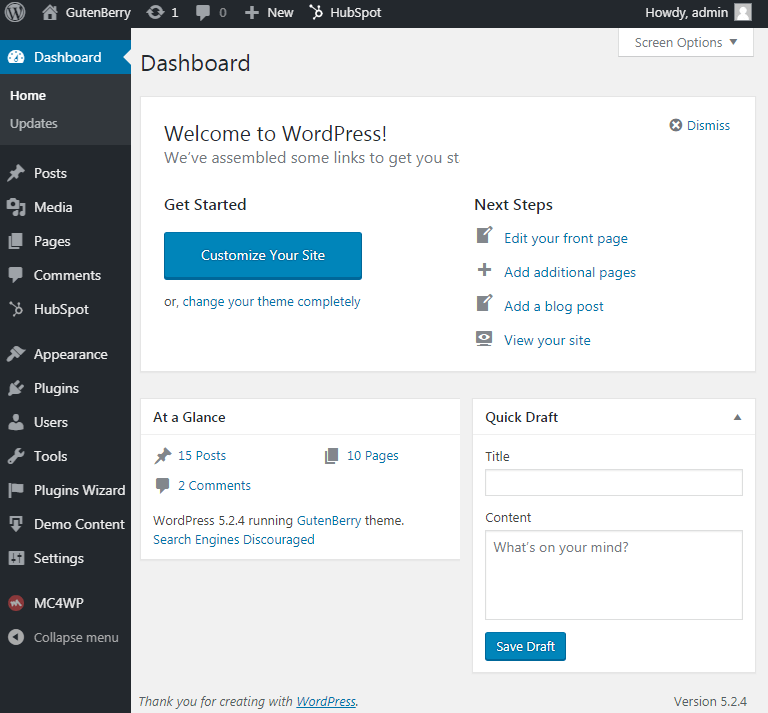
Task: Click the Media icon in sidebar
Action: [16, 207]
